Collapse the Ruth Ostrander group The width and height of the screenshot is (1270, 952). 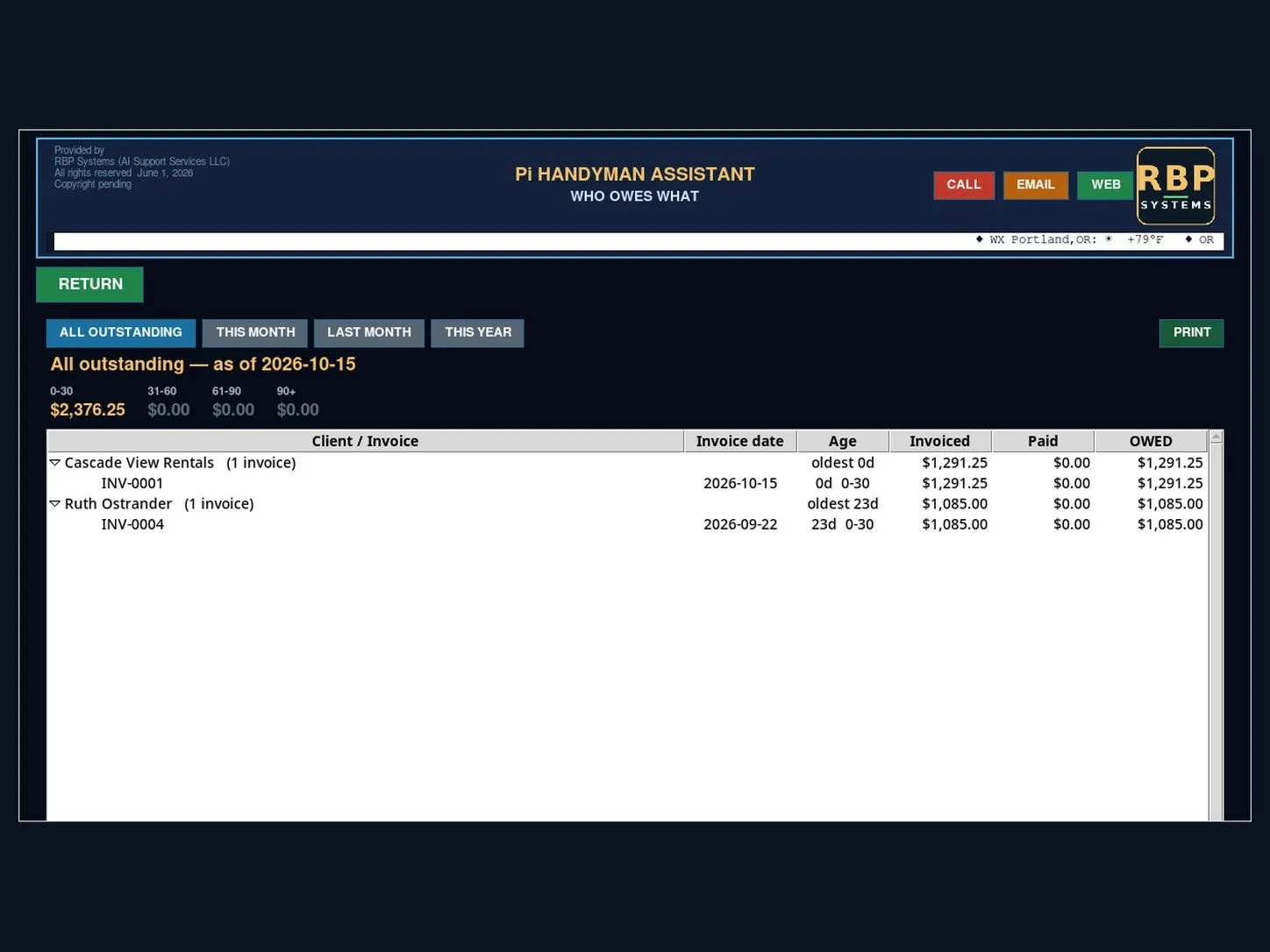[54, 504]
